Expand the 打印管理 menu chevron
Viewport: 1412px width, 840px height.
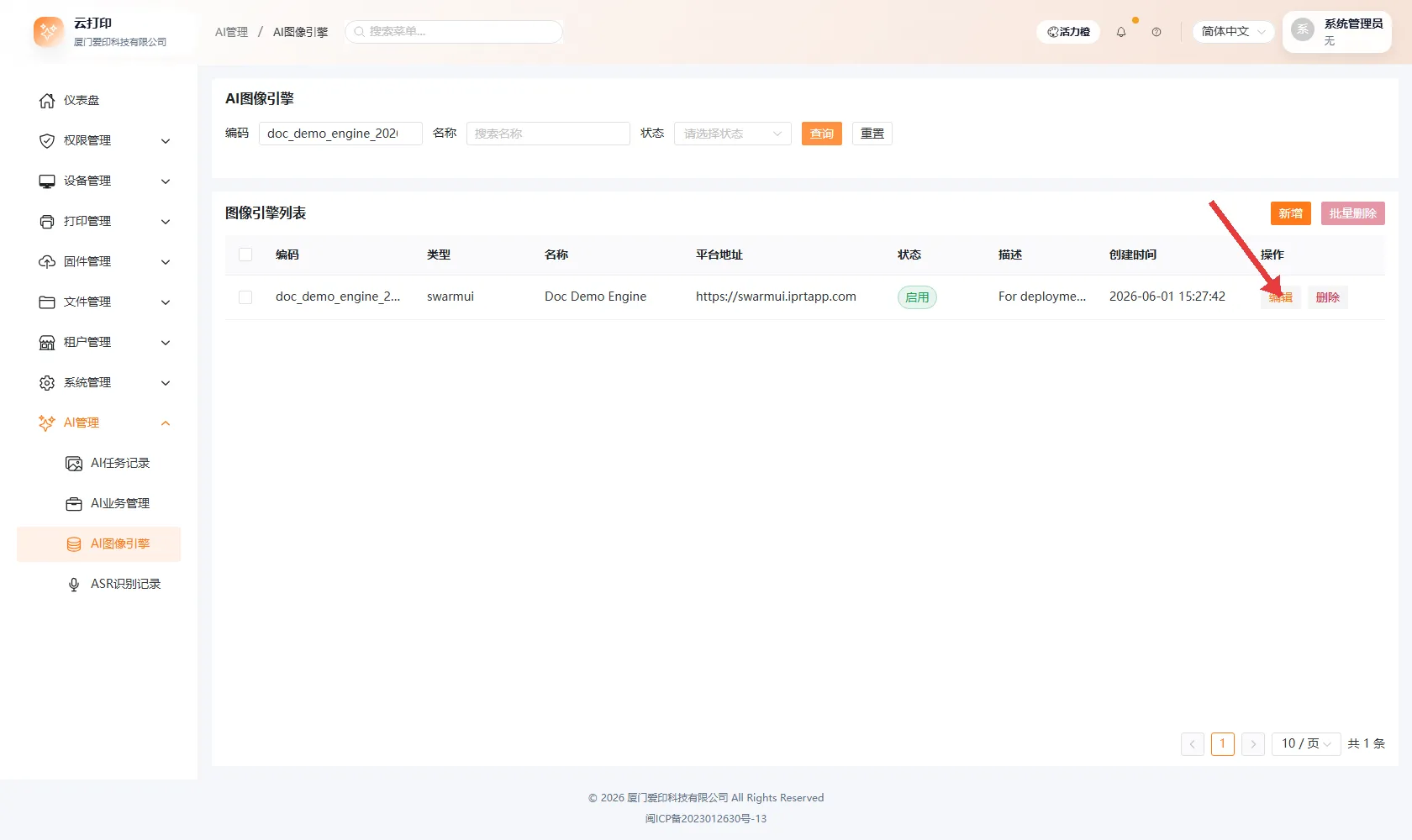click(166, 222)
